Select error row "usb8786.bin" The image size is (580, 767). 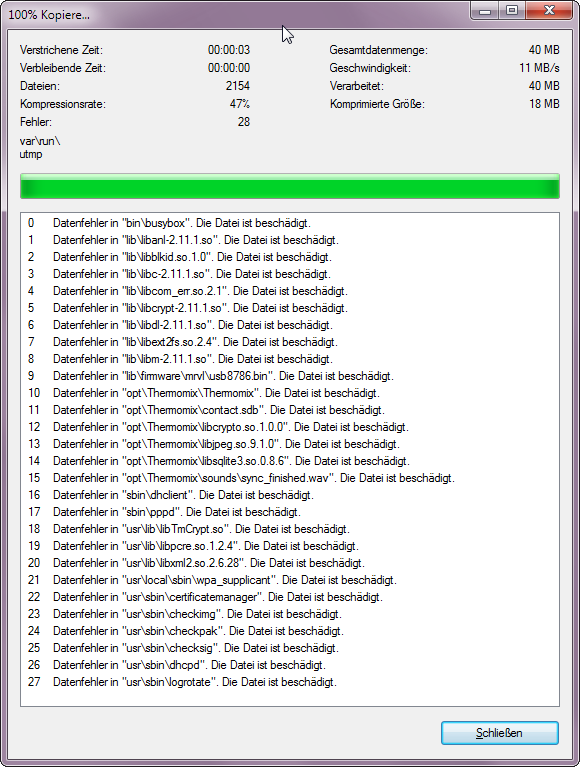pos(290,376)
